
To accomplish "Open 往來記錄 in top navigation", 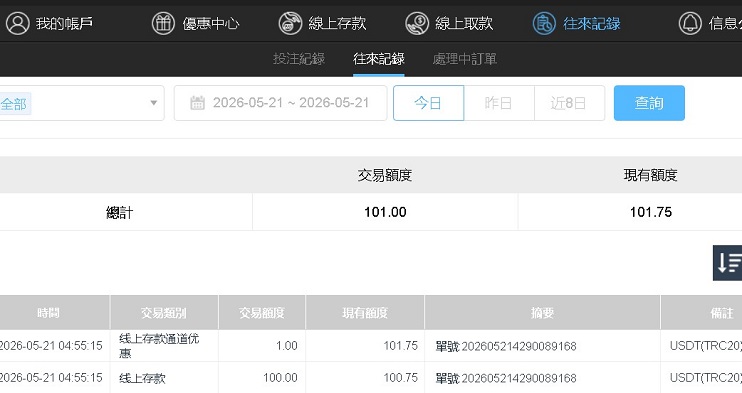I will (592, 23).
